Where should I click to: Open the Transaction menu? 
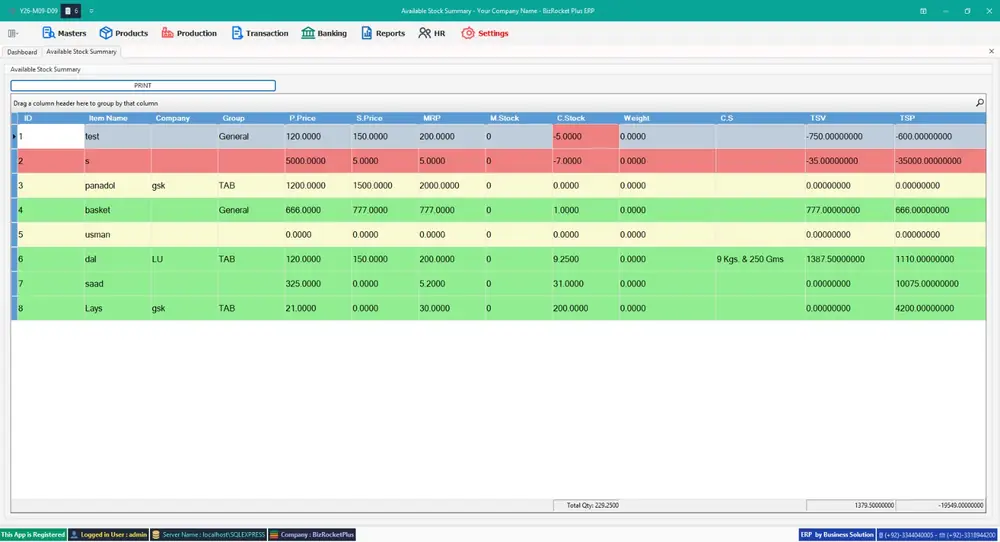[x=260, y=33]
